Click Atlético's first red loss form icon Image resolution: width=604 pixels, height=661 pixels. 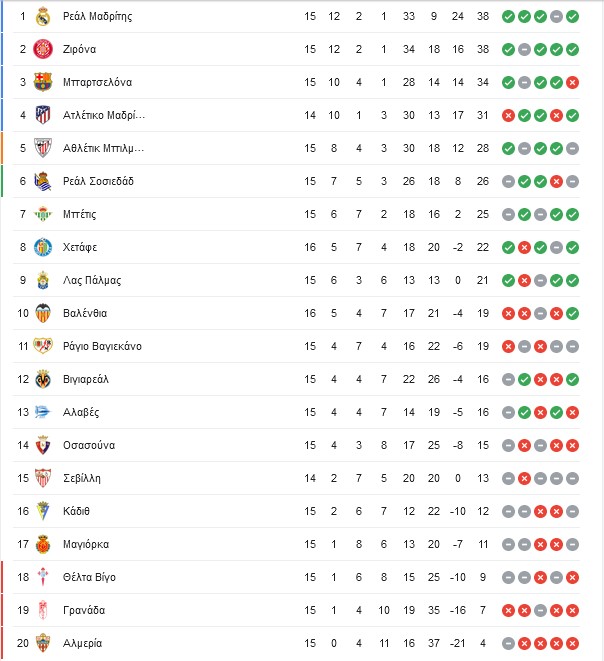tap(508, 116)
